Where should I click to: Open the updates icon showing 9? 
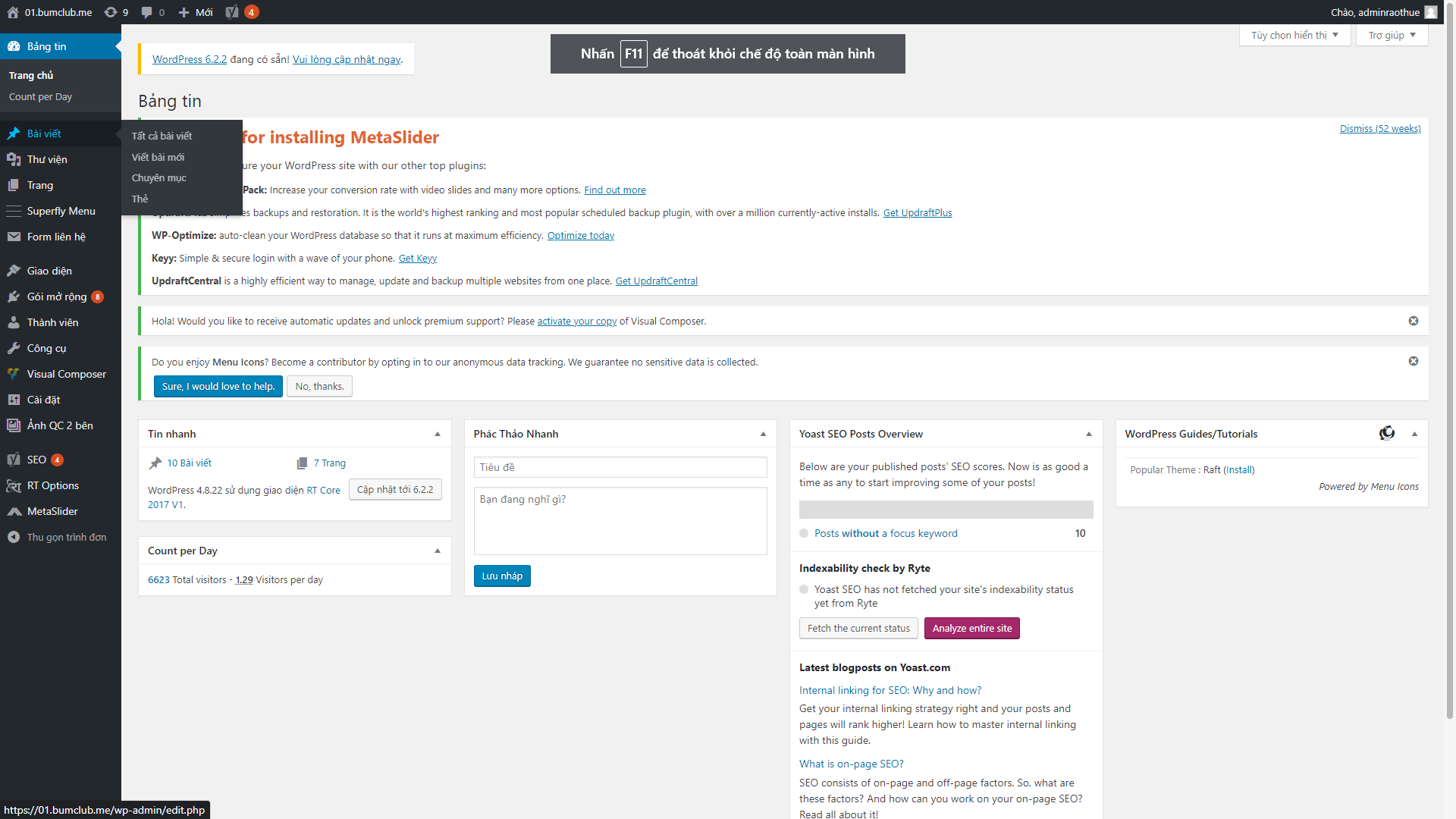111,12
